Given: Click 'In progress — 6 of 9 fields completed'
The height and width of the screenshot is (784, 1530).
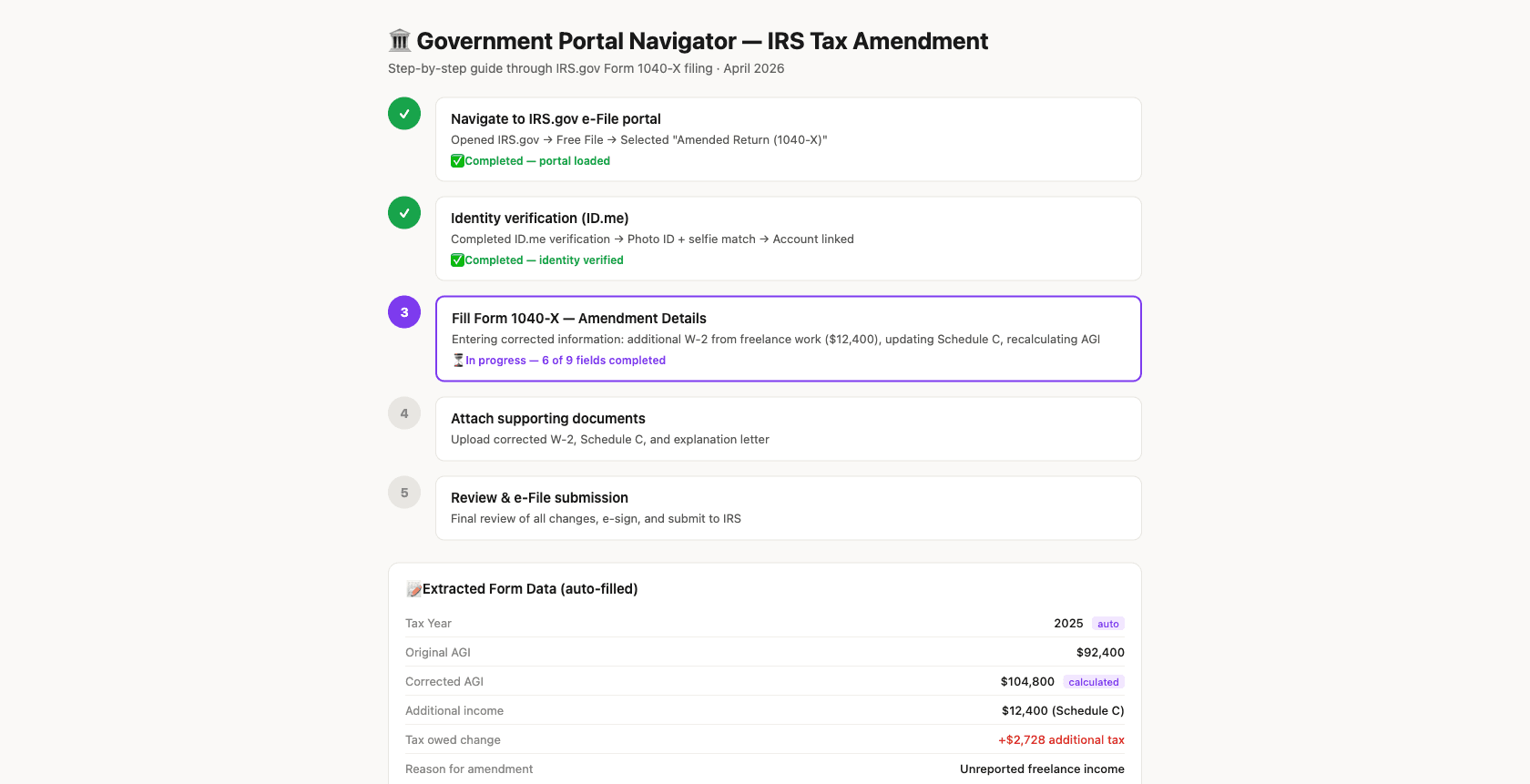Looking at the screenshot, I should [566, 361].
